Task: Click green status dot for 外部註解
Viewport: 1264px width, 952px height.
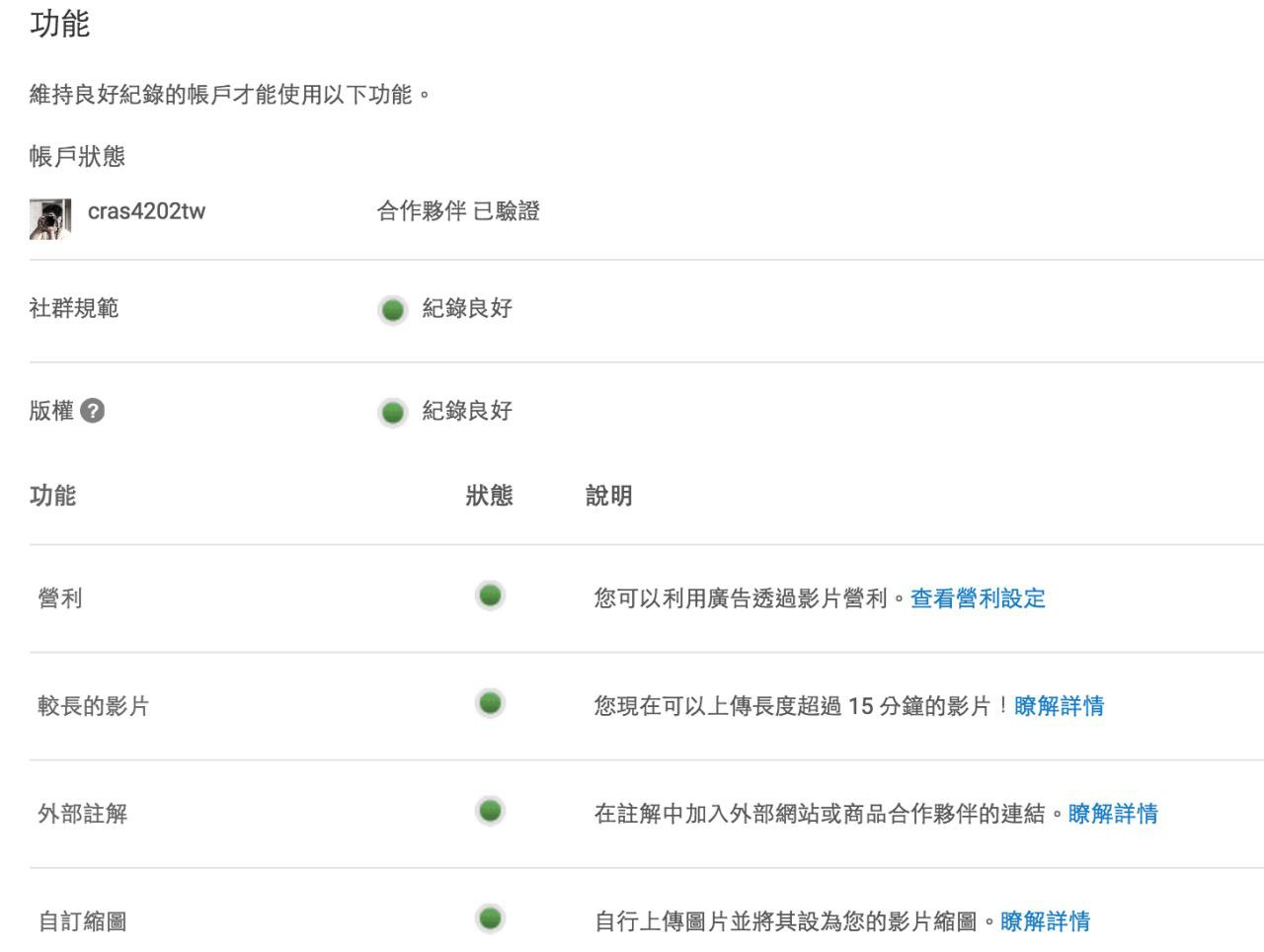Action: (x=490, y=811)
